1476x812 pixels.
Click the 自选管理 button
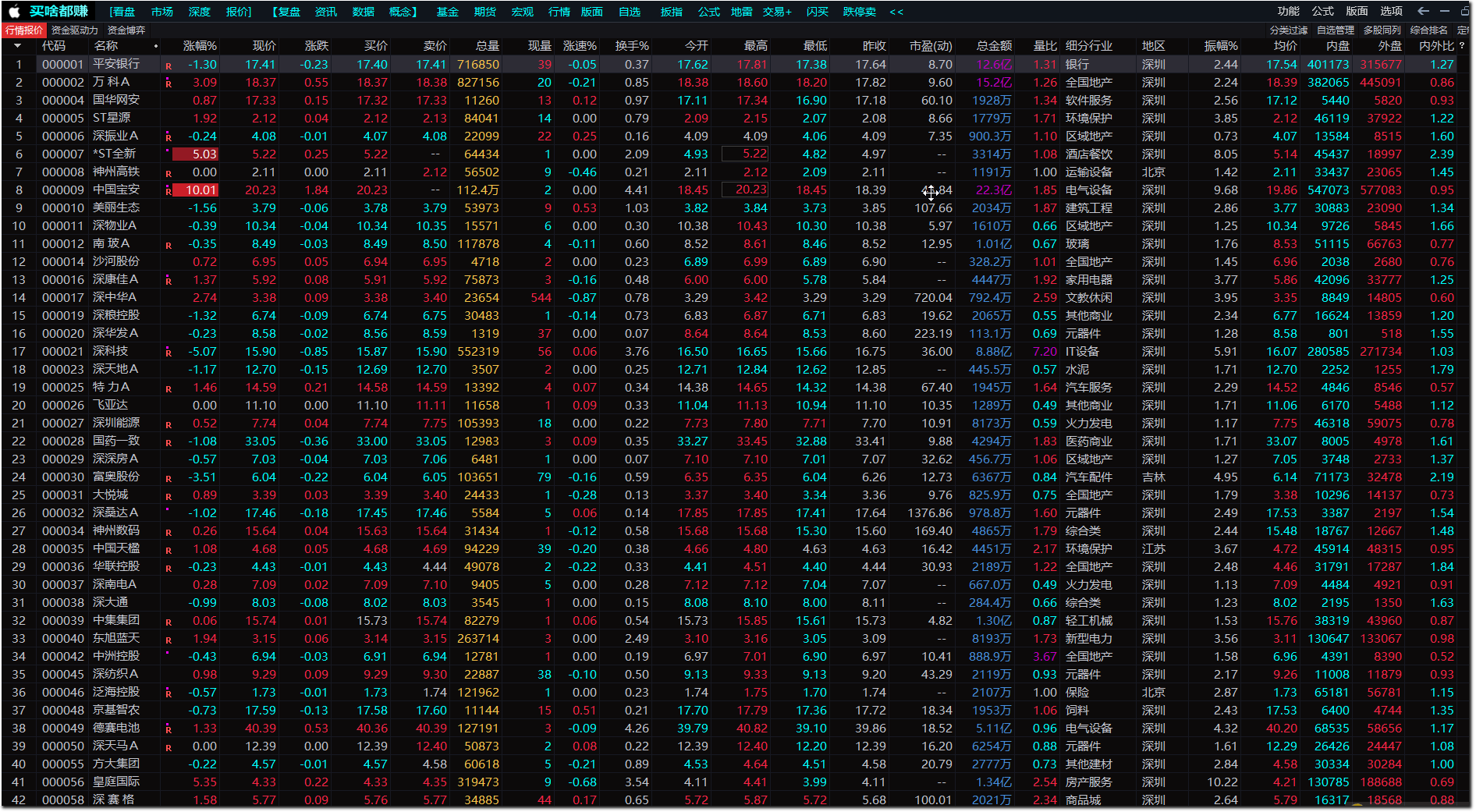(x=1336, y=30)
